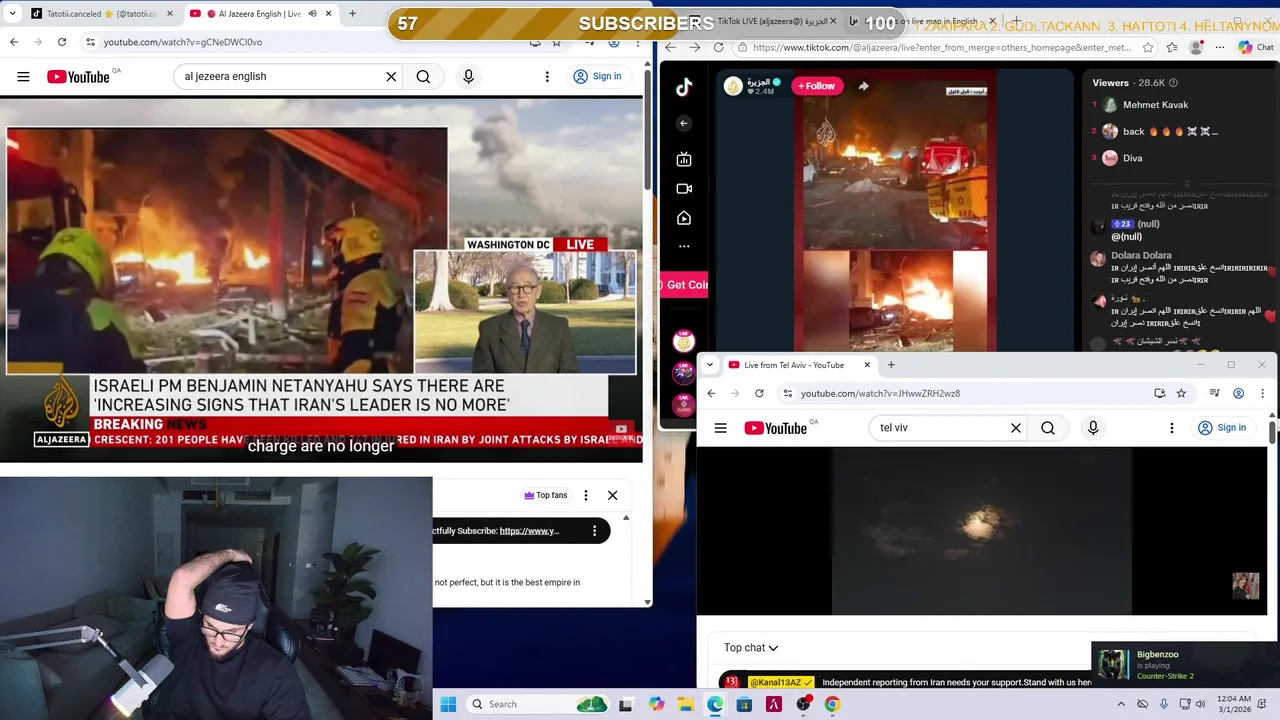
Task: Go back in the Al Jazeera browser window
Action: click(x=14, y=42)
